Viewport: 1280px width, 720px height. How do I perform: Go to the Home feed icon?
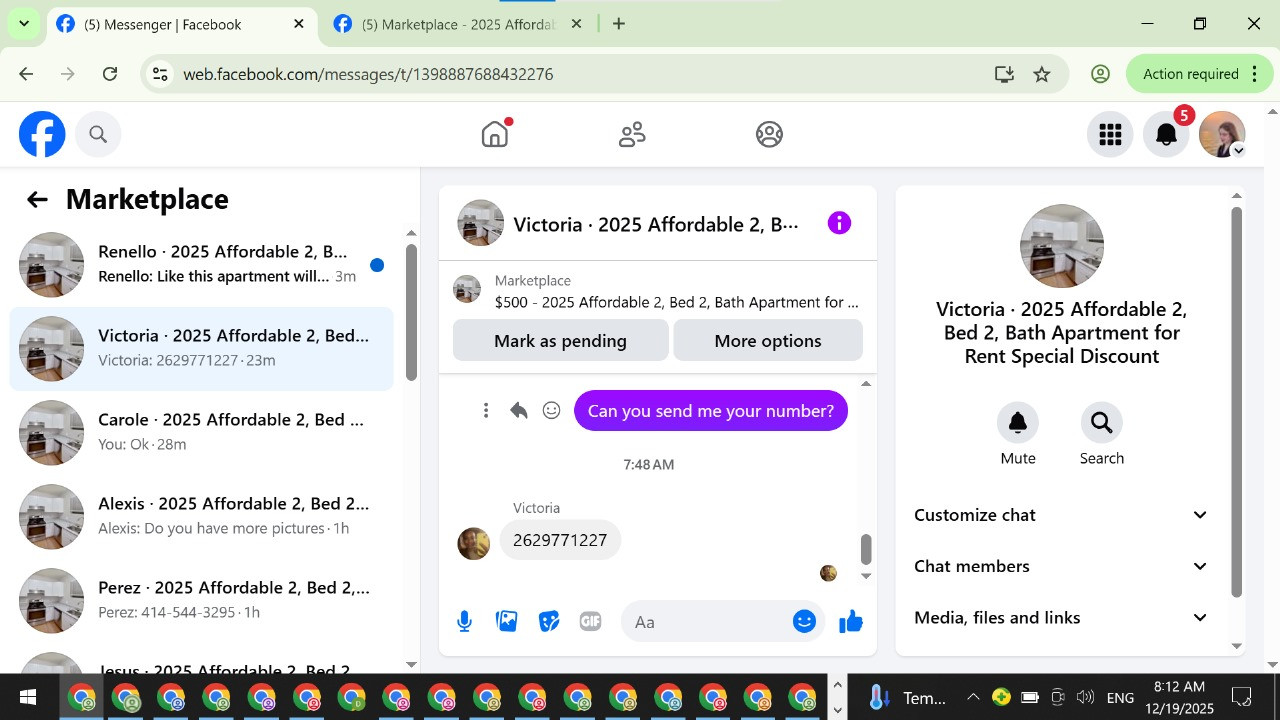click(x=495, y=134)
